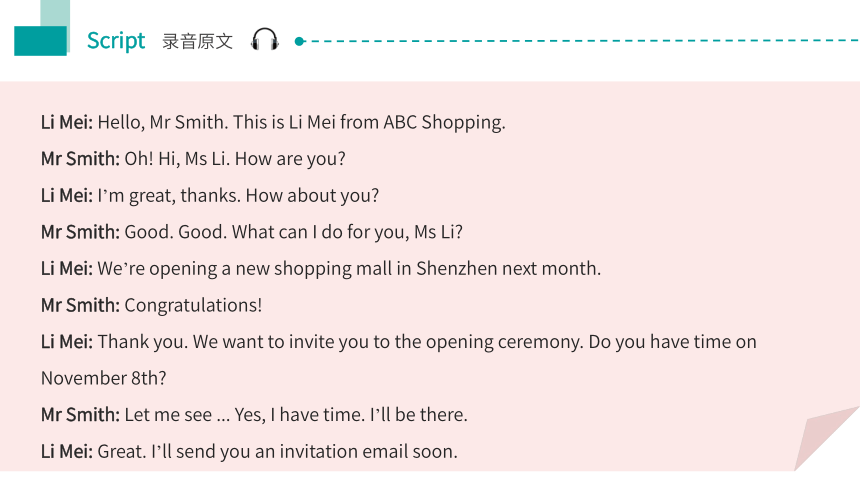Click 'I'll send you an invitation email soon.'

pyautogui.click(x=304, y=452)
